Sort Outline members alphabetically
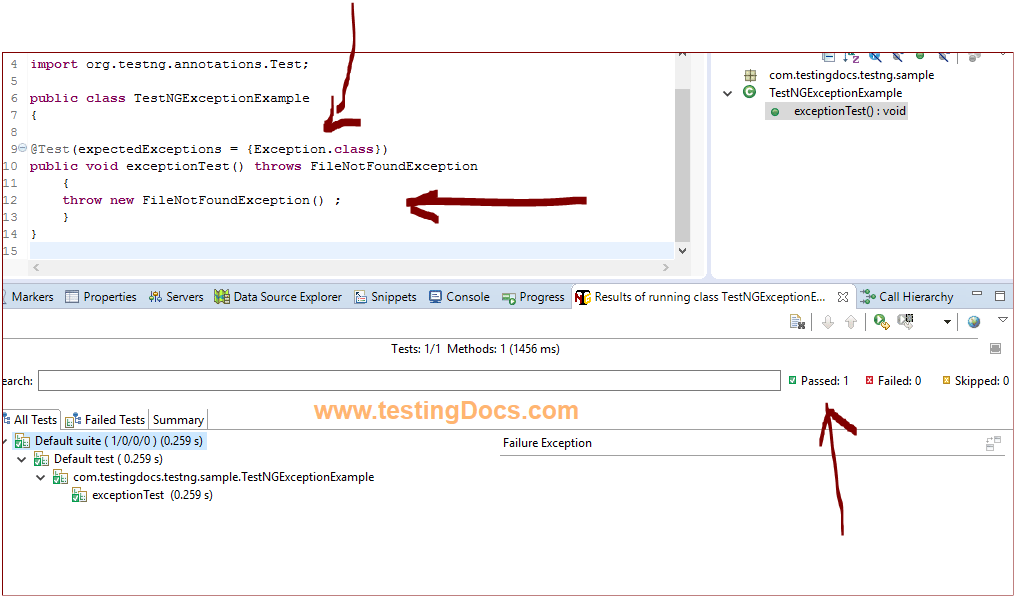The width and height of the screenshot is (1015, 597). [852, 57]
